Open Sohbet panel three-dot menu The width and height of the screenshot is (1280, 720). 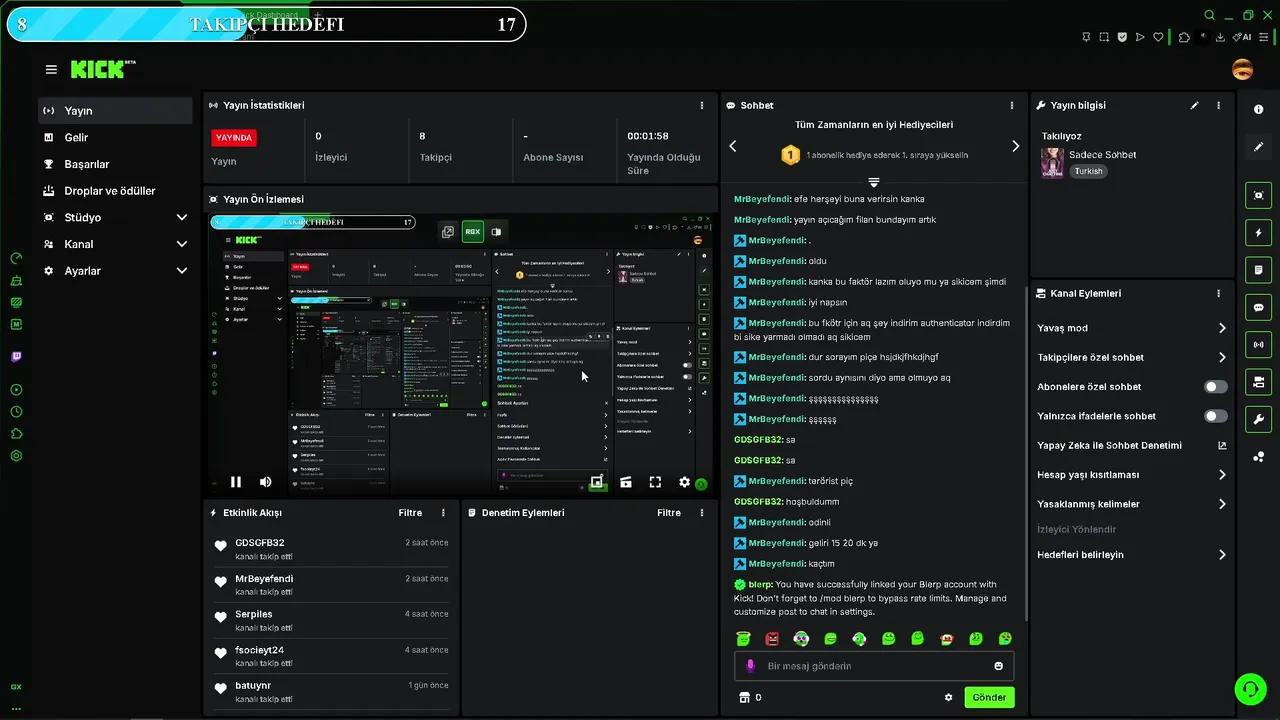[1012, 105]
